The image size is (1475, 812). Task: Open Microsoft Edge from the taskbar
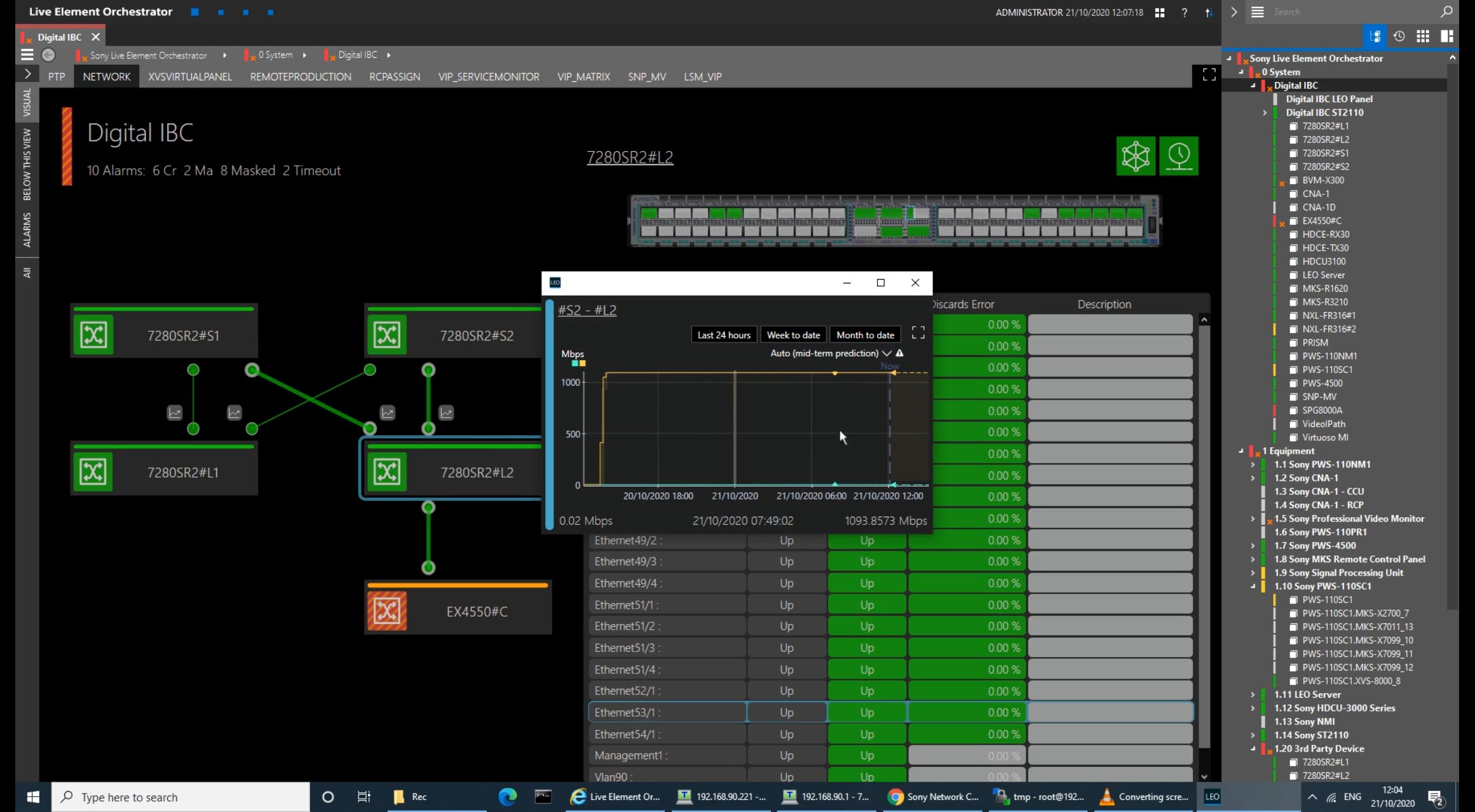tap(507, 797)
